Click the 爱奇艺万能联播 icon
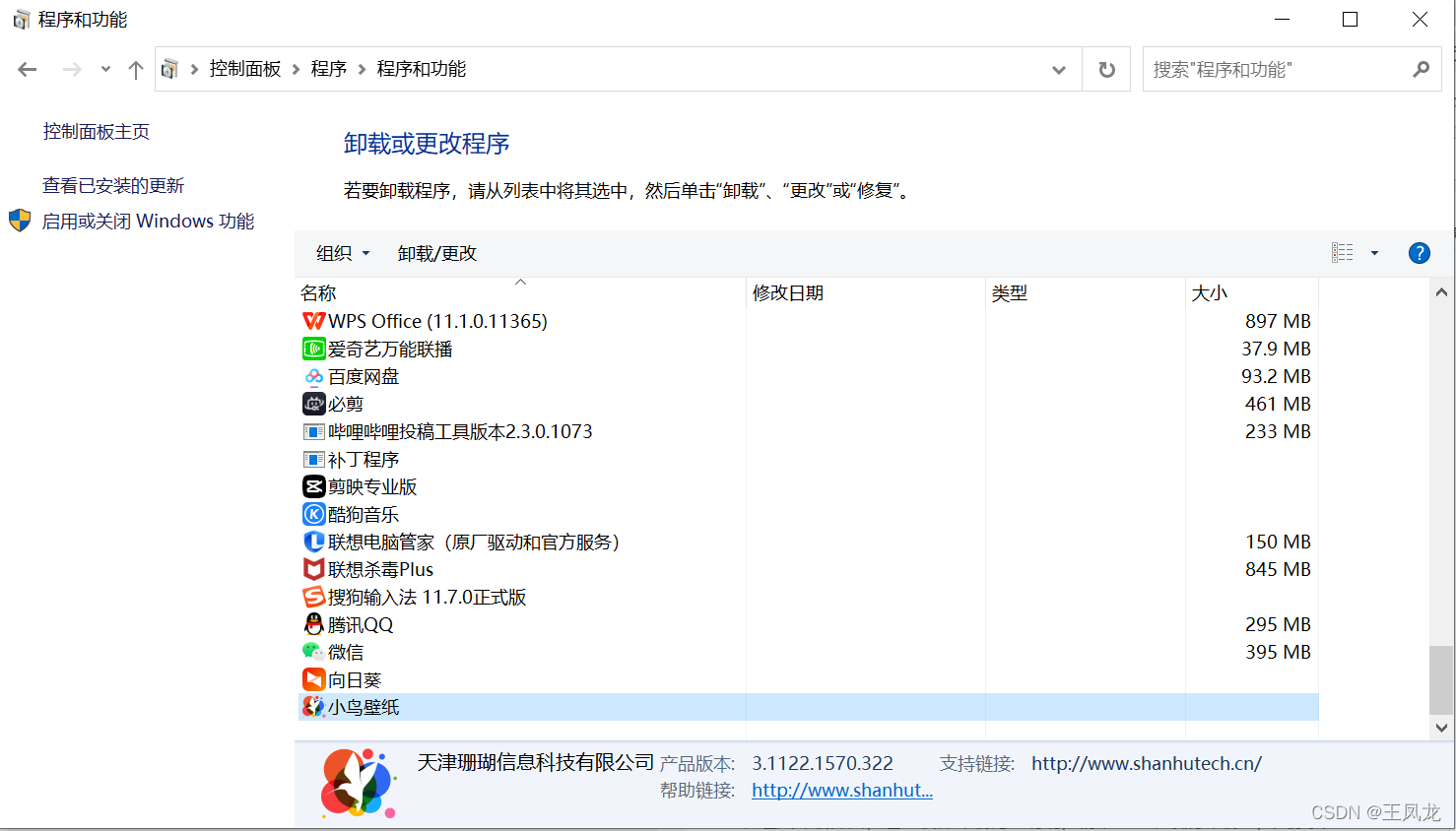The height and width of the screenshot is (831, 1456). 313,349
